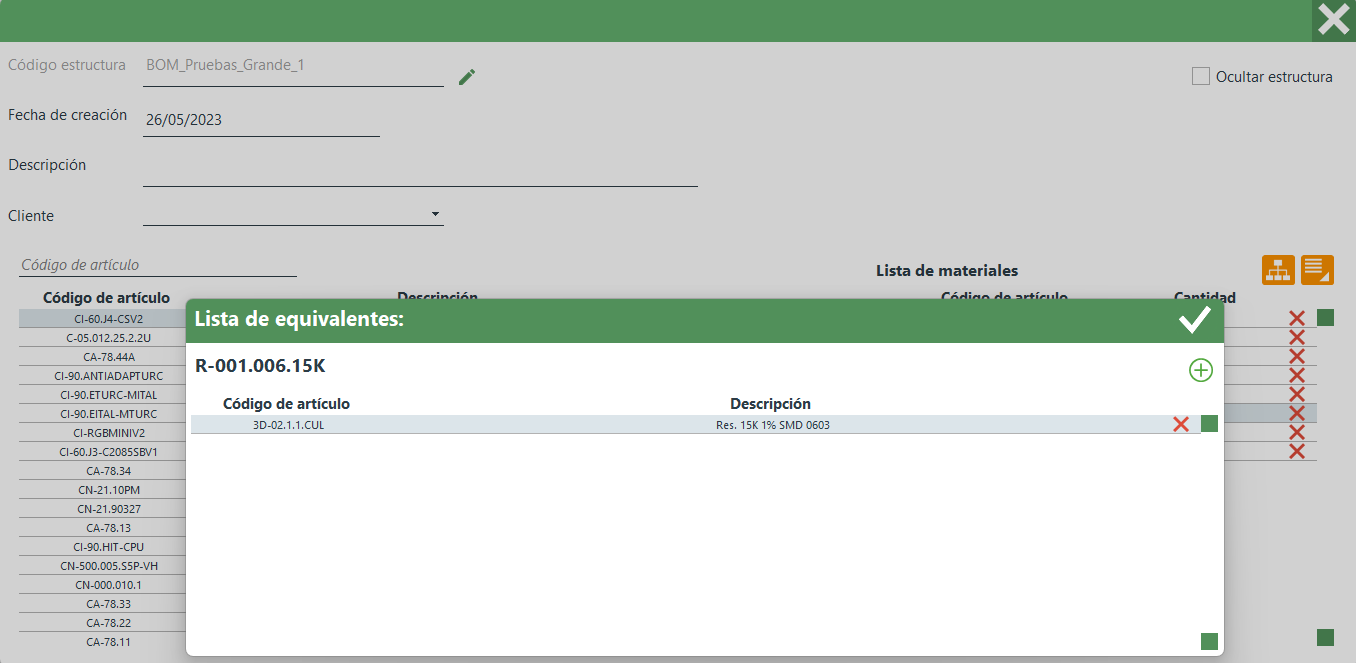1356x663 pixels.
Task: Select article CI-60.J4-CSV2 in the list
Action: pos(108,319)
